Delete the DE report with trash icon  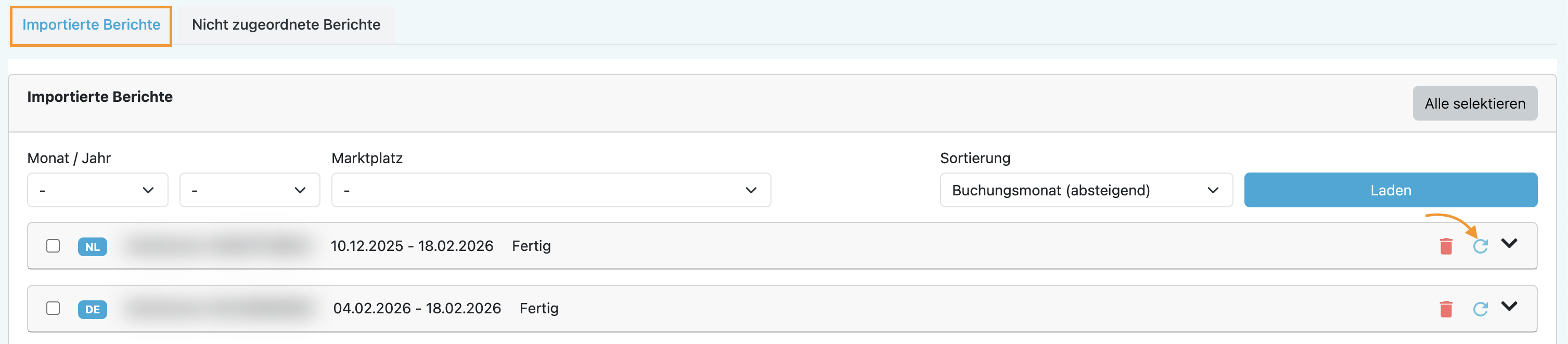point(1446,309)
